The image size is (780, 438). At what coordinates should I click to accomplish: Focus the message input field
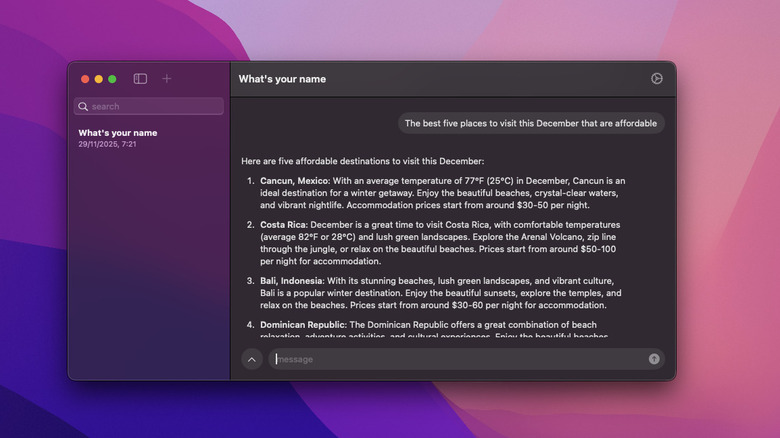(466, 359)
